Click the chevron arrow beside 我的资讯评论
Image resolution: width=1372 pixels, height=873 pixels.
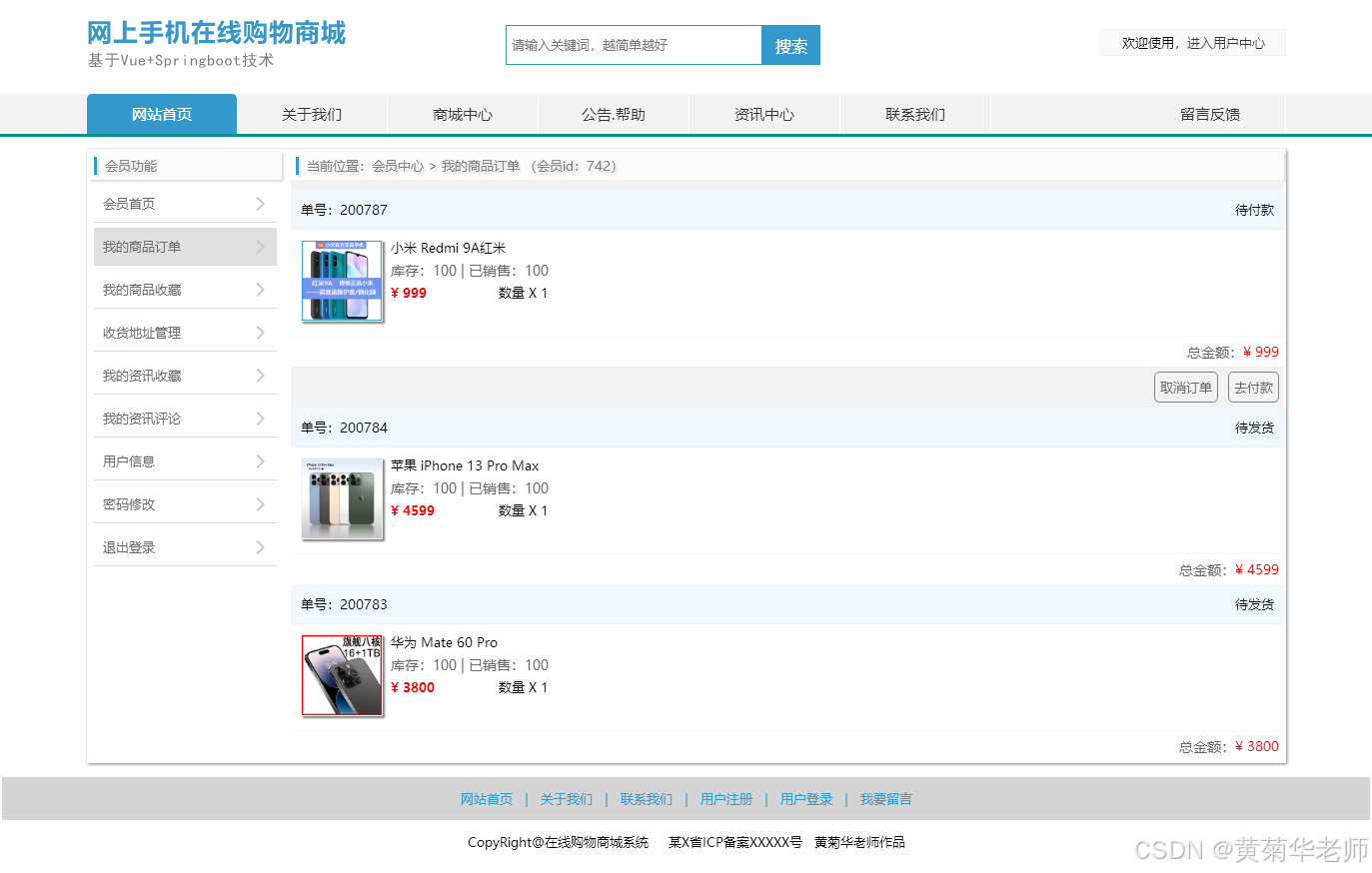click(260, 419)
